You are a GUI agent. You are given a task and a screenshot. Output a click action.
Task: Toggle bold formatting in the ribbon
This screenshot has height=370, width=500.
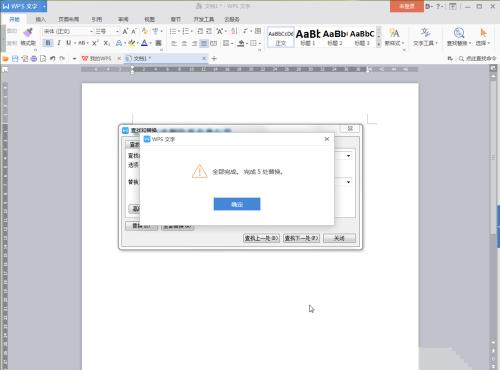(48, 43)
